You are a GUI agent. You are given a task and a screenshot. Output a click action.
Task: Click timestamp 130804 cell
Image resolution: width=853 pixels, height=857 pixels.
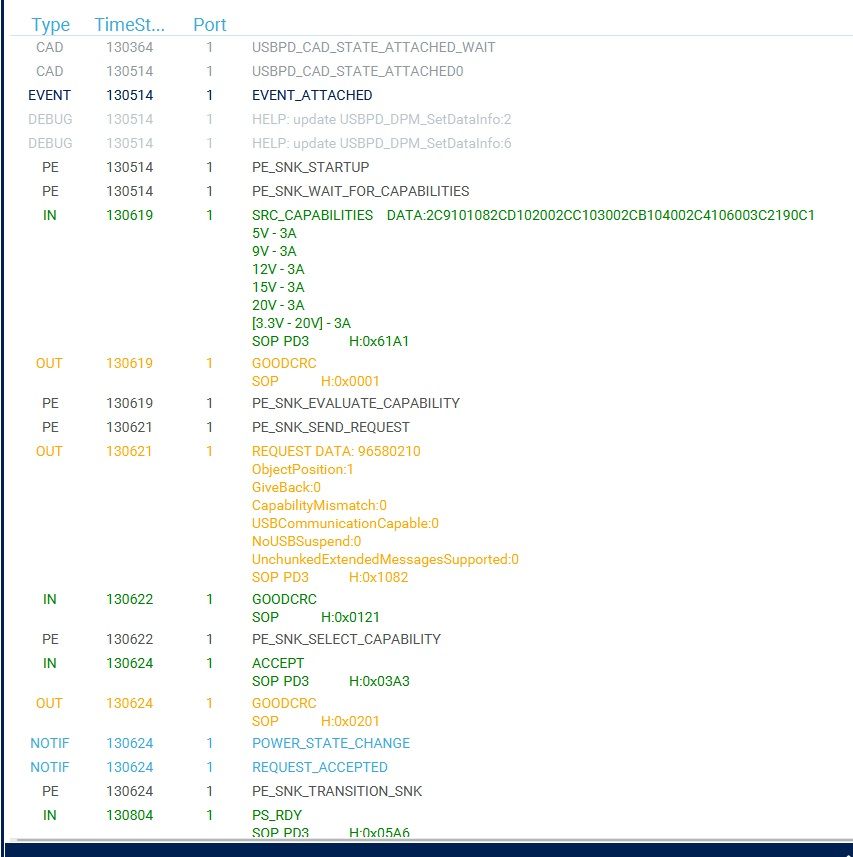pyautogui.click(x=130, y=815)
